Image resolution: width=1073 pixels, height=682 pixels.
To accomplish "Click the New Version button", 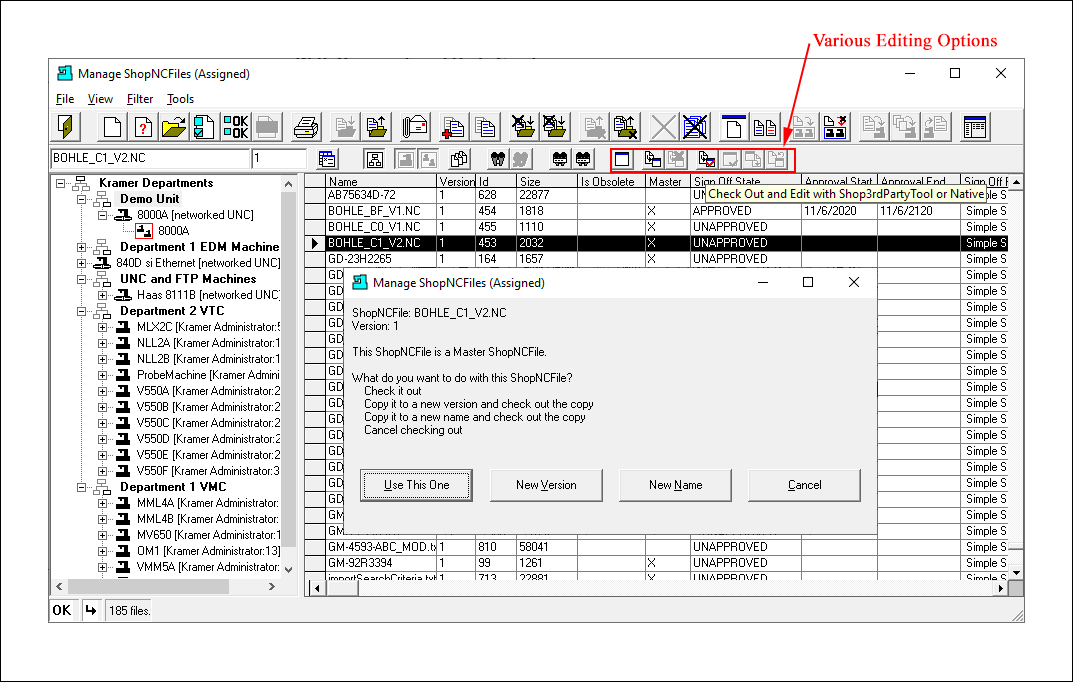I will (x=546, y=485).
